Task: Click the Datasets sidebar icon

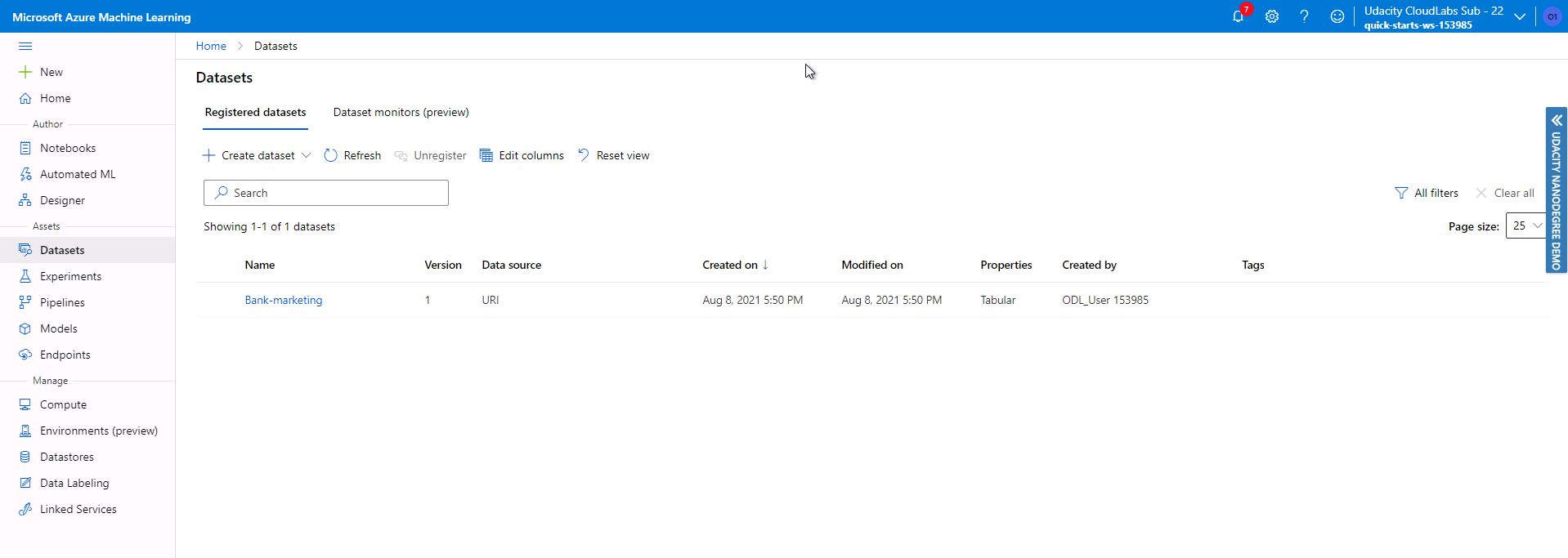Action: pos(25,250)
